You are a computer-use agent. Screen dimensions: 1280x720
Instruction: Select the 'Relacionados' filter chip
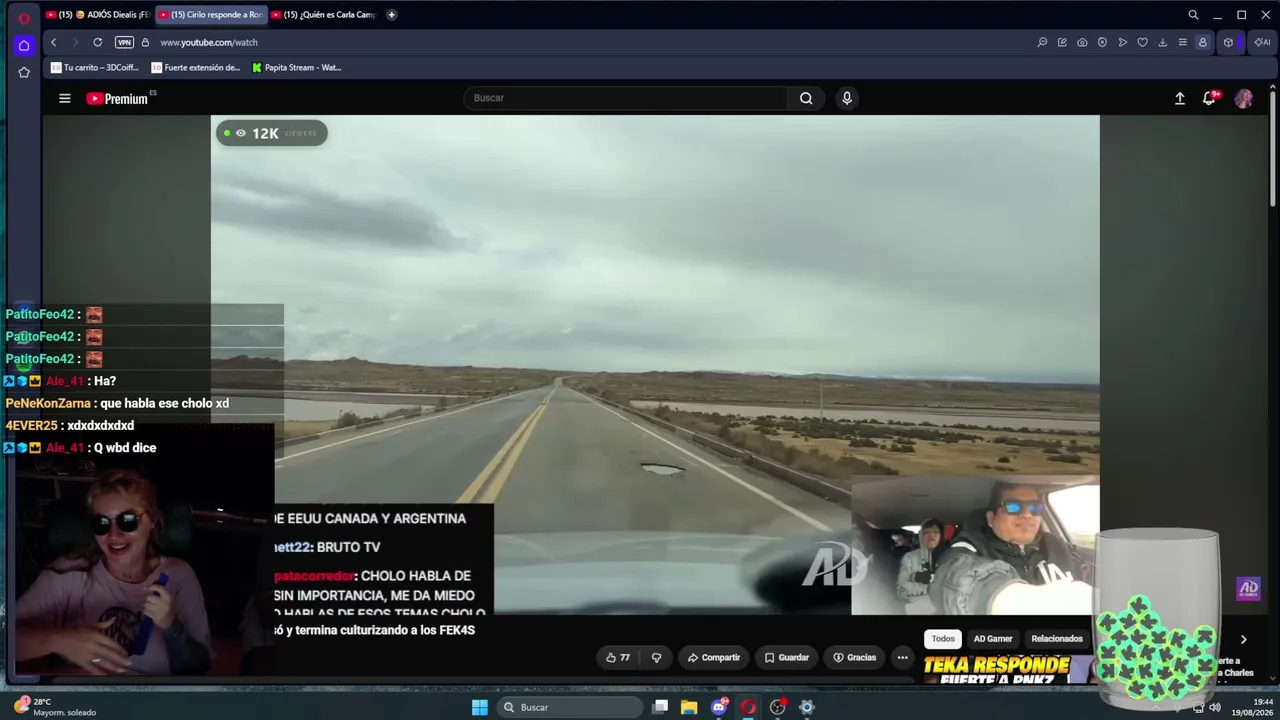pyautogui.click(x=1057, y=639)
